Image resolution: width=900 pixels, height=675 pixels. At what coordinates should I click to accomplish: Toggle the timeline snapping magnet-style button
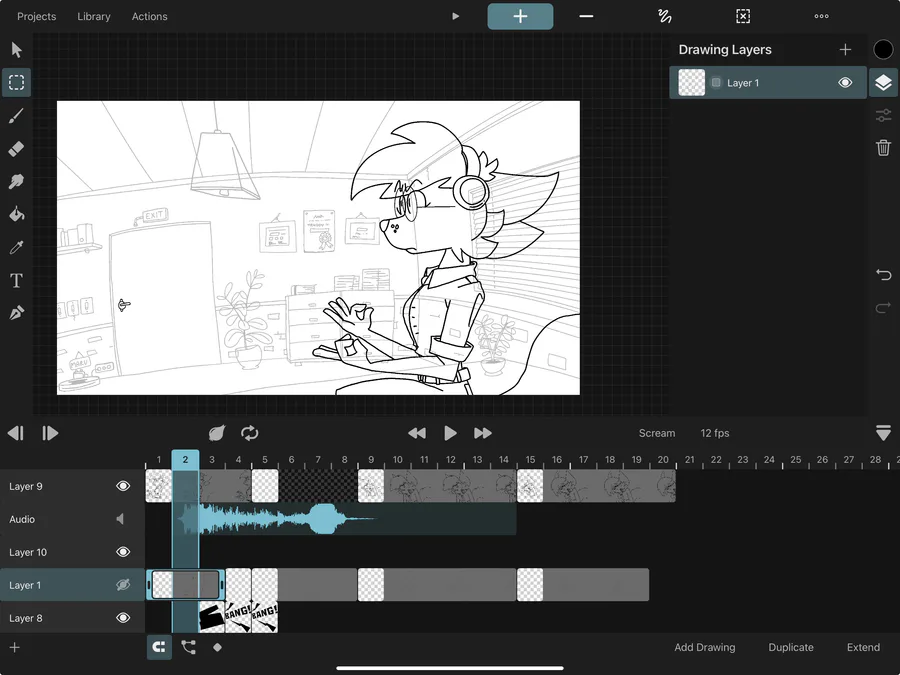point(159,647)
